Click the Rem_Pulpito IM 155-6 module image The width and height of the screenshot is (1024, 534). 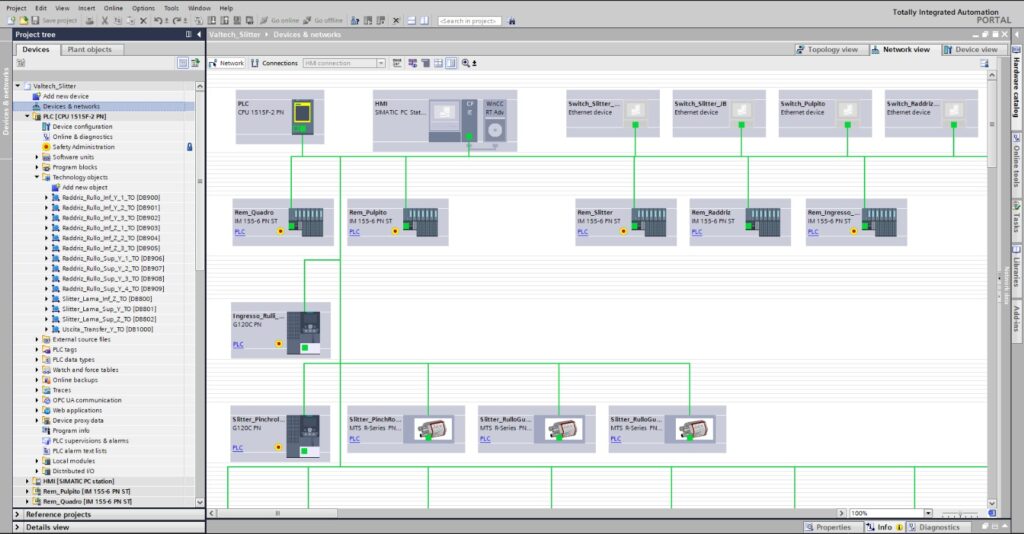[x=420, y=222]
